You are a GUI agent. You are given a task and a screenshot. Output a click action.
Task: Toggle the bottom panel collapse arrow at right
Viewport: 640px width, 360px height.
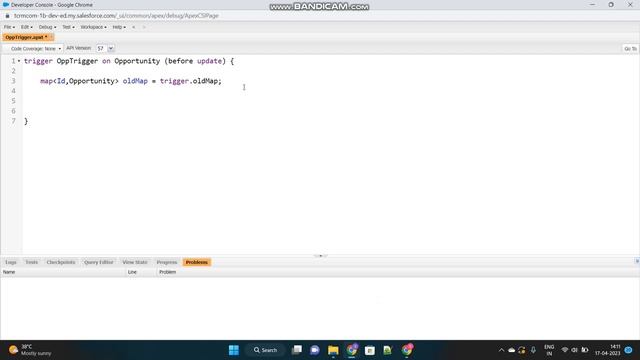[637, 261]
